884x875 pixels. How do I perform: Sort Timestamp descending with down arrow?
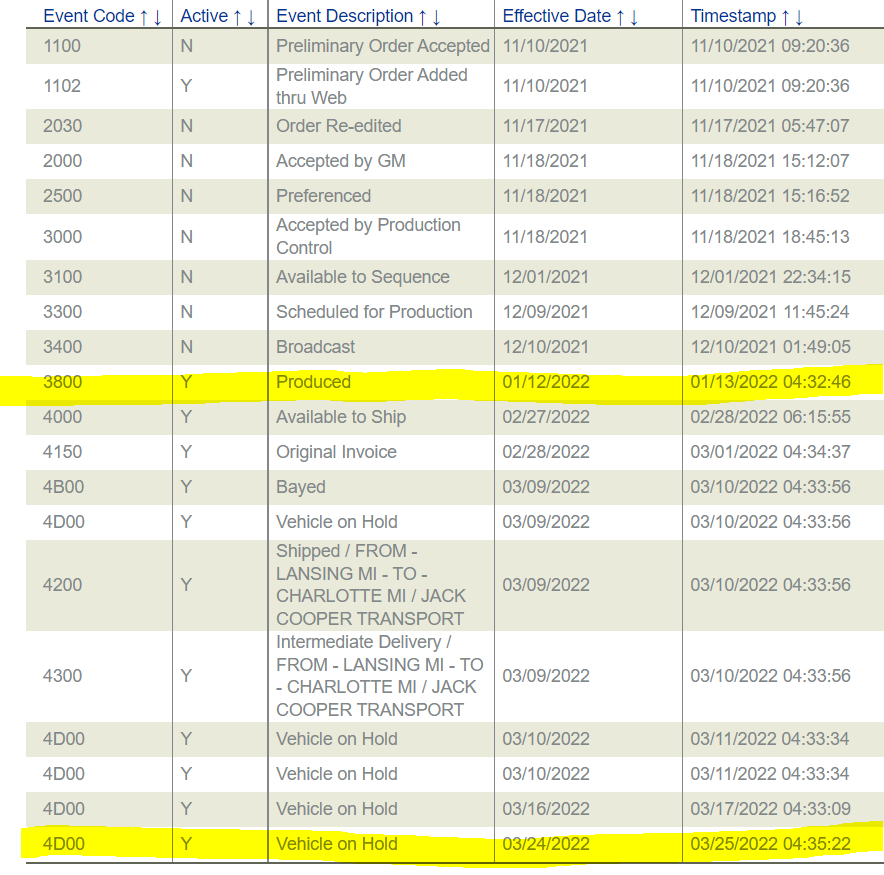(799, 16)
